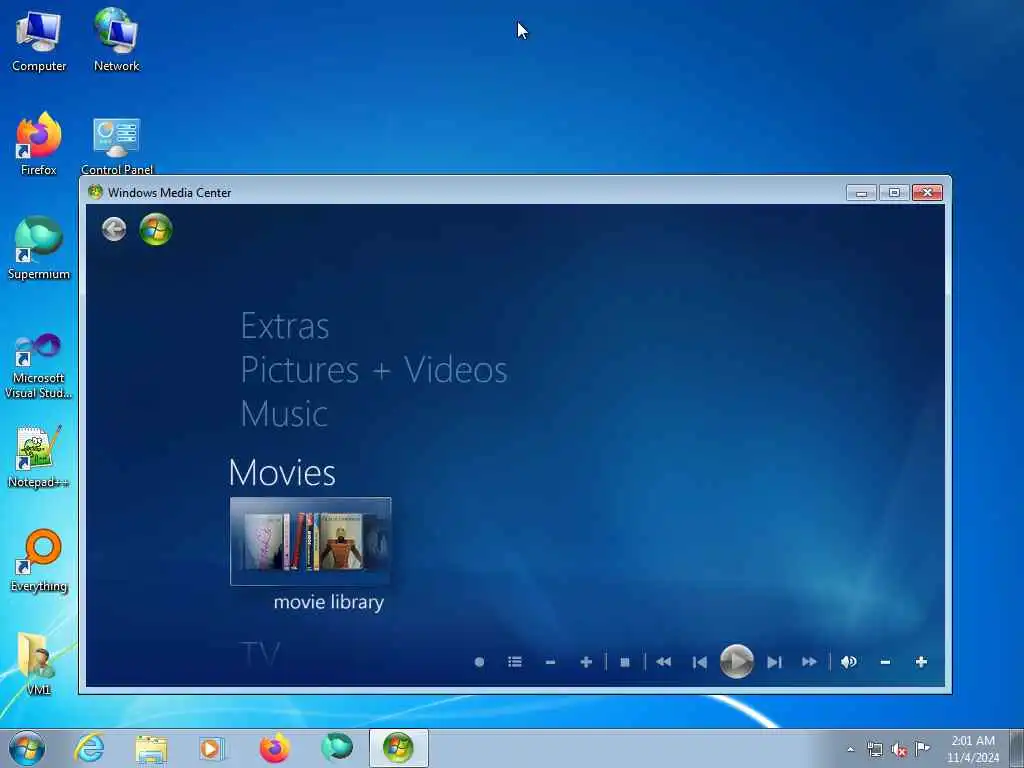Click channel down minus button

(x=551, y=662)
